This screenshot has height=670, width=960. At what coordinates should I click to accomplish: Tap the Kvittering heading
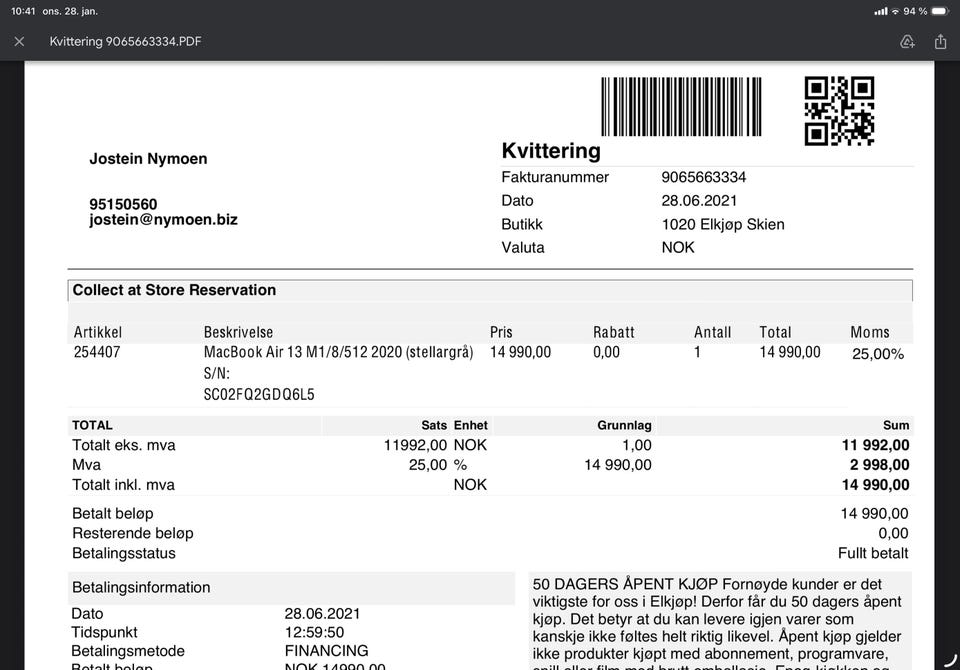click(x=551, y=151)
